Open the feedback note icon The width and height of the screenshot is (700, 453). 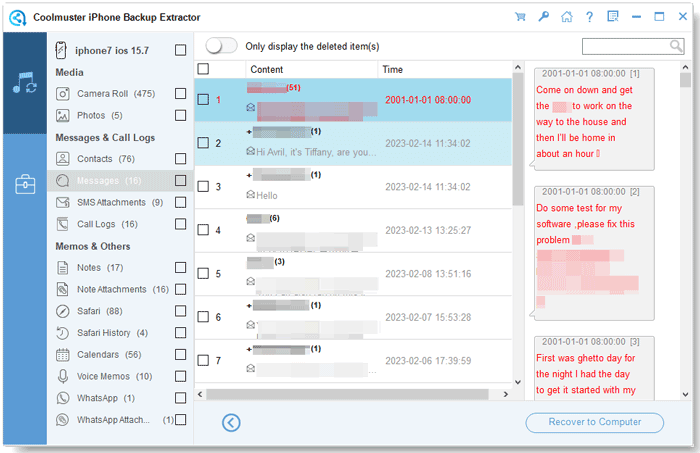click(613, 17)
